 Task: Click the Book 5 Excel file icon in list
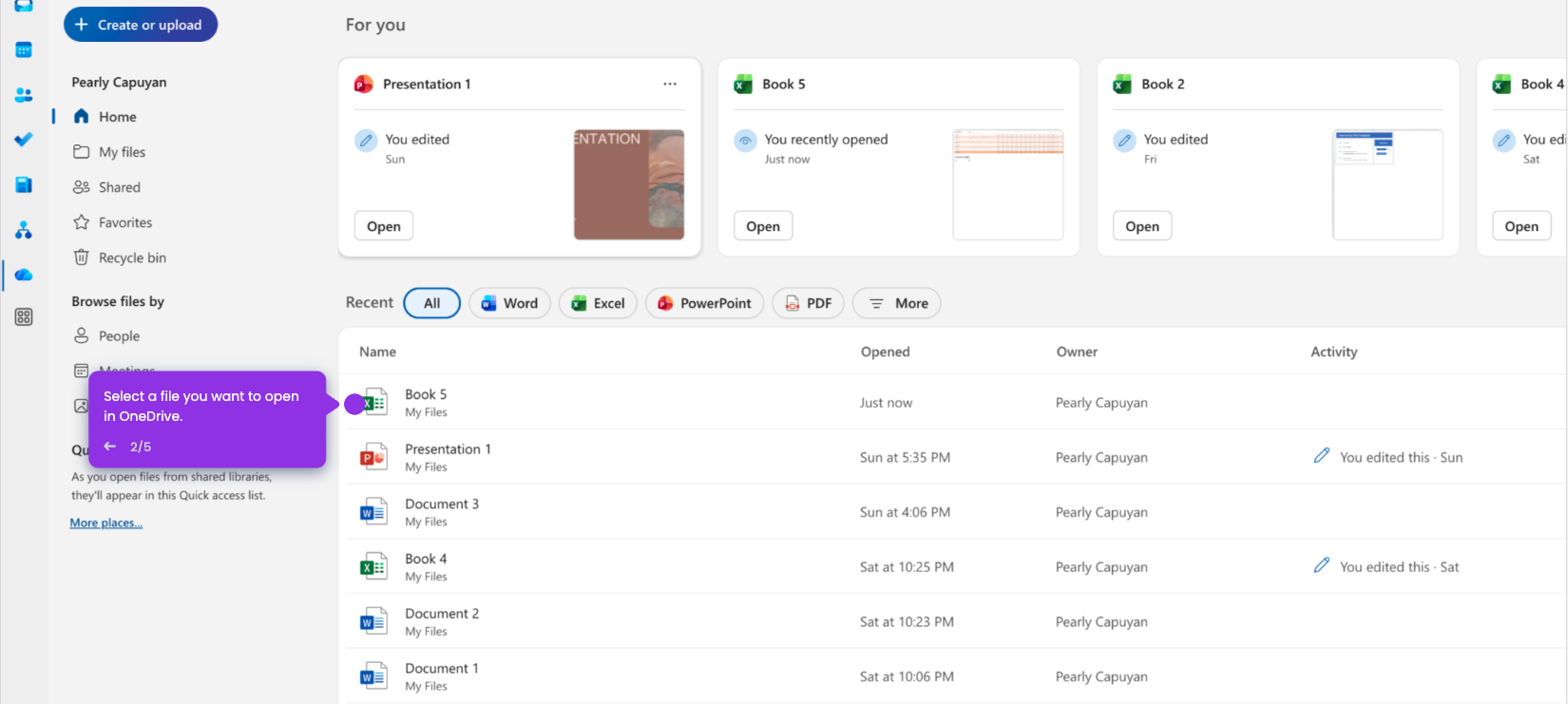point(373,403)
